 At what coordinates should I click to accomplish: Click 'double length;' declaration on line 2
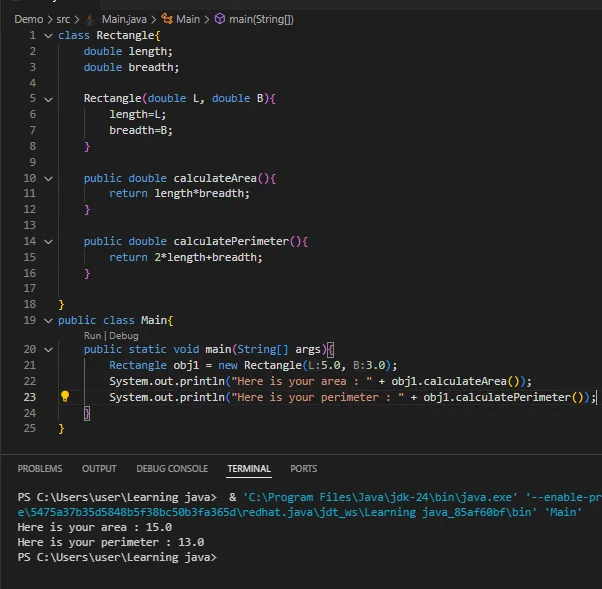[128, 51]
